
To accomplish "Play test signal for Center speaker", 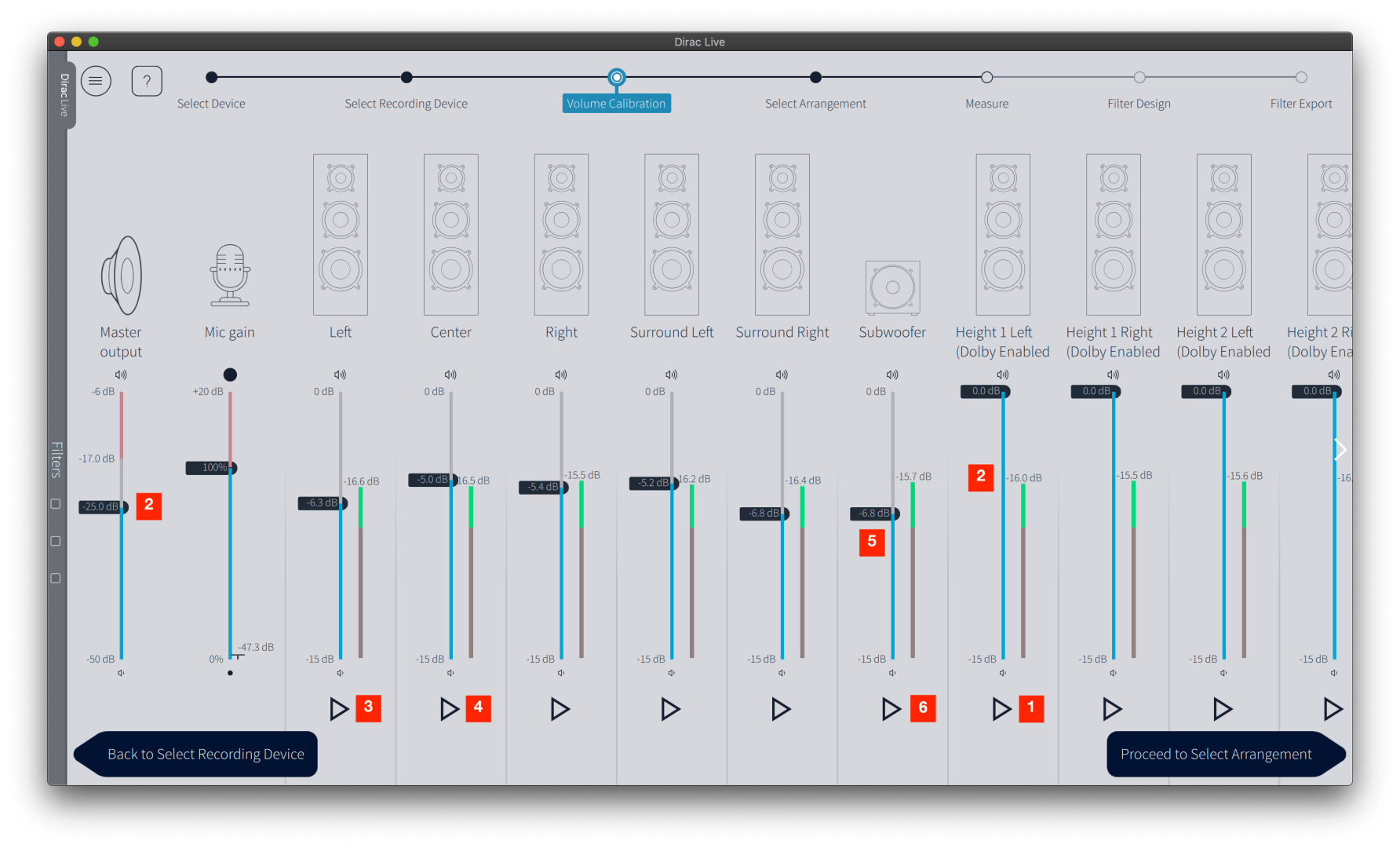I will [x=449, y=709].
